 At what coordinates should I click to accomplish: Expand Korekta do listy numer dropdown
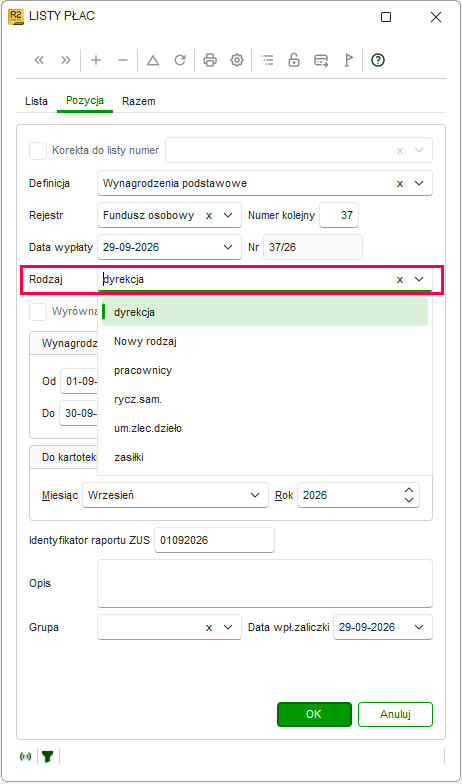(x=419, y=150)
